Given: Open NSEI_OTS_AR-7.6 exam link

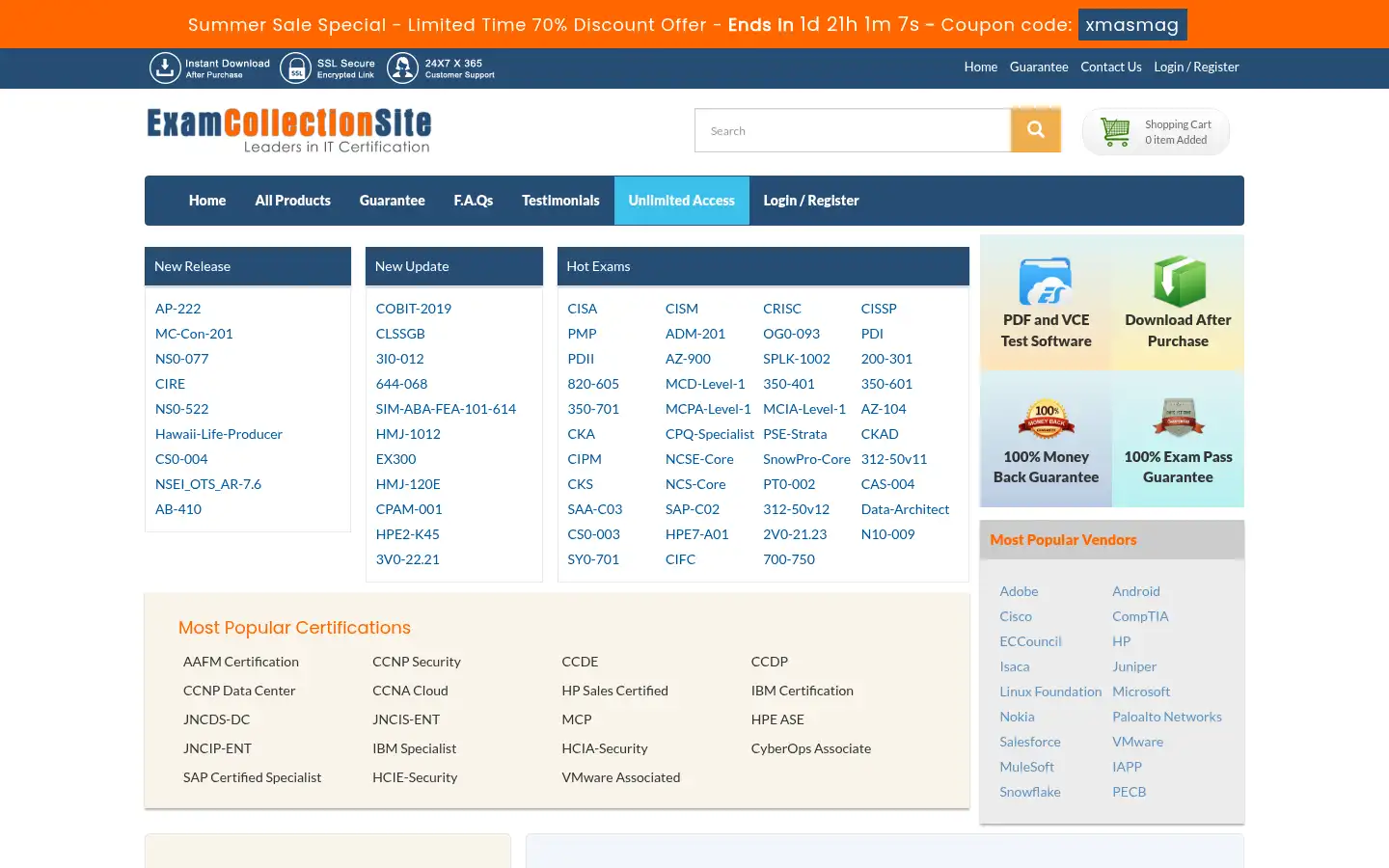Looking at the screenshot, I should click(x=208, y=484).
